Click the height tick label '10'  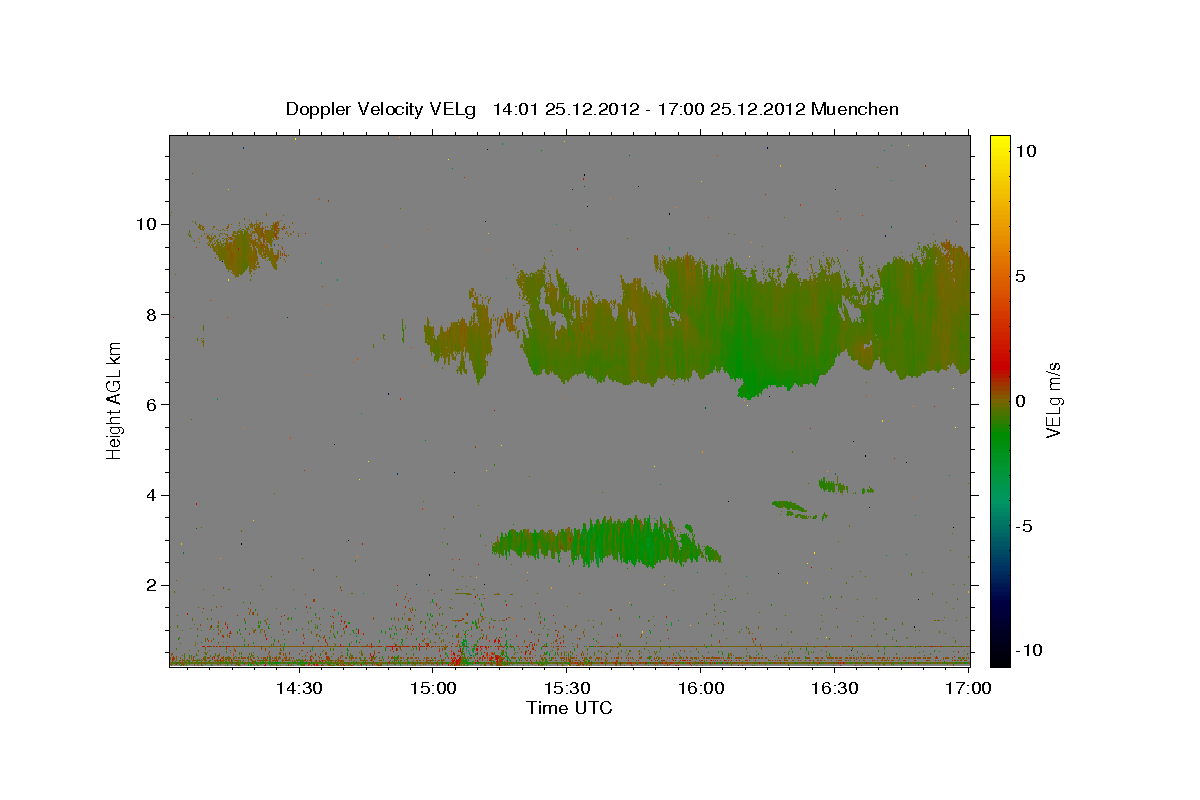coord(149,224)
